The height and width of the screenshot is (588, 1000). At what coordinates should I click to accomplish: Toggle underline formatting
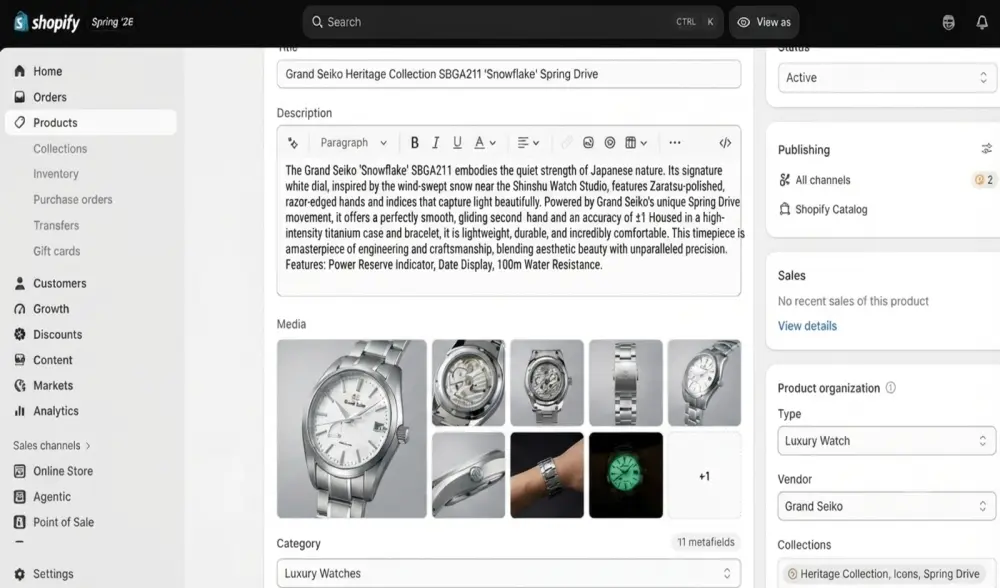(457, 143)
